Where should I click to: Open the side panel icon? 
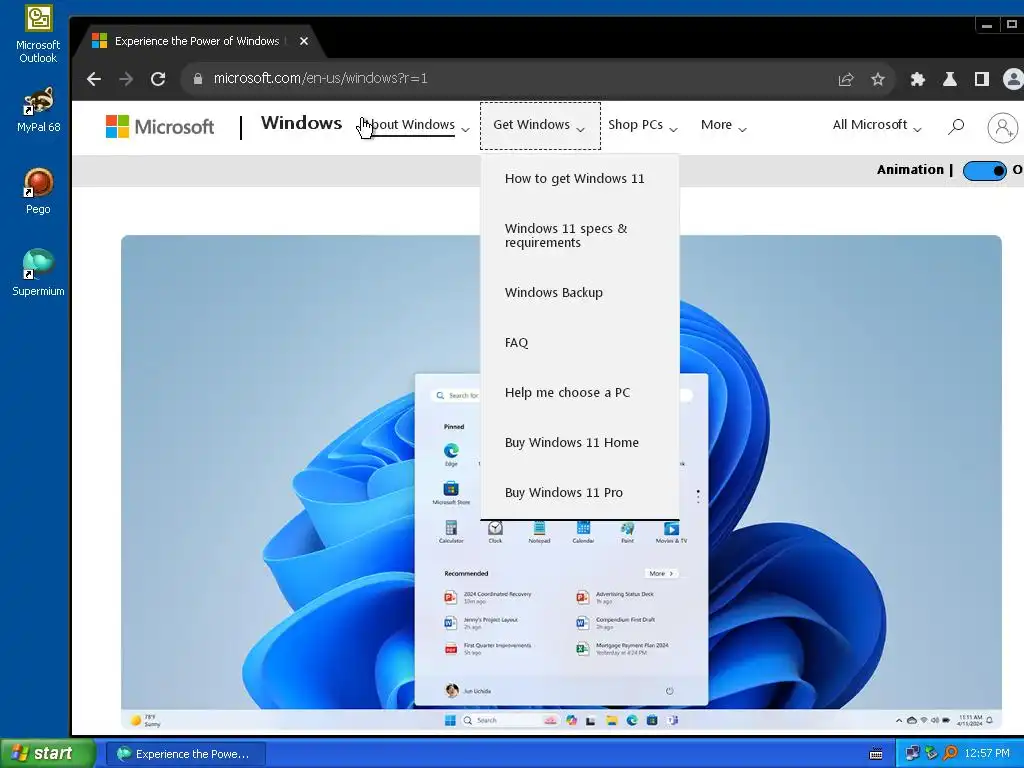pos(982,79)
